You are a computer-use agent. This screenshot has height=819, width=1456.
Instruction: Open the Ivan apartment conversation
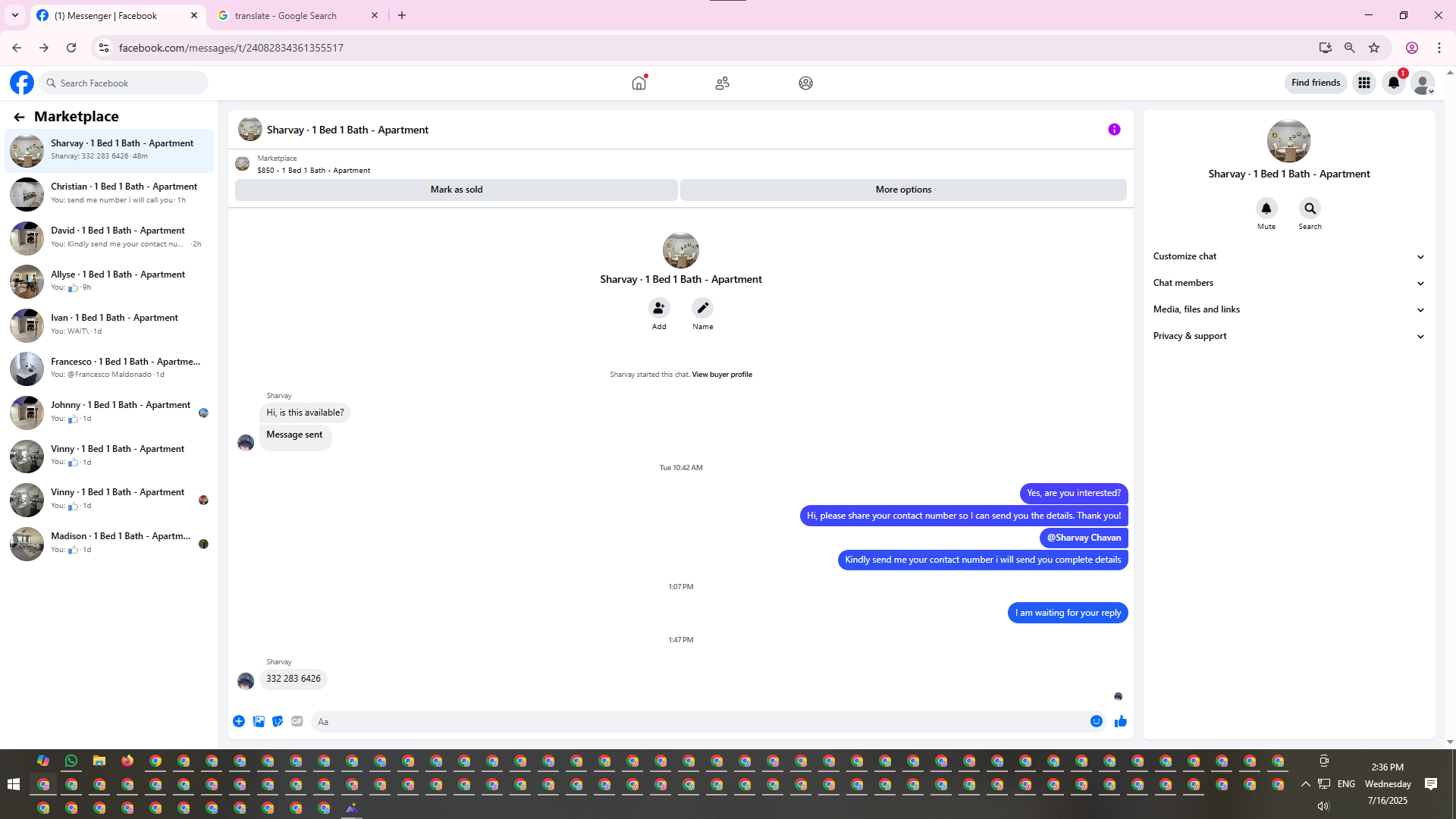point(109,325)
